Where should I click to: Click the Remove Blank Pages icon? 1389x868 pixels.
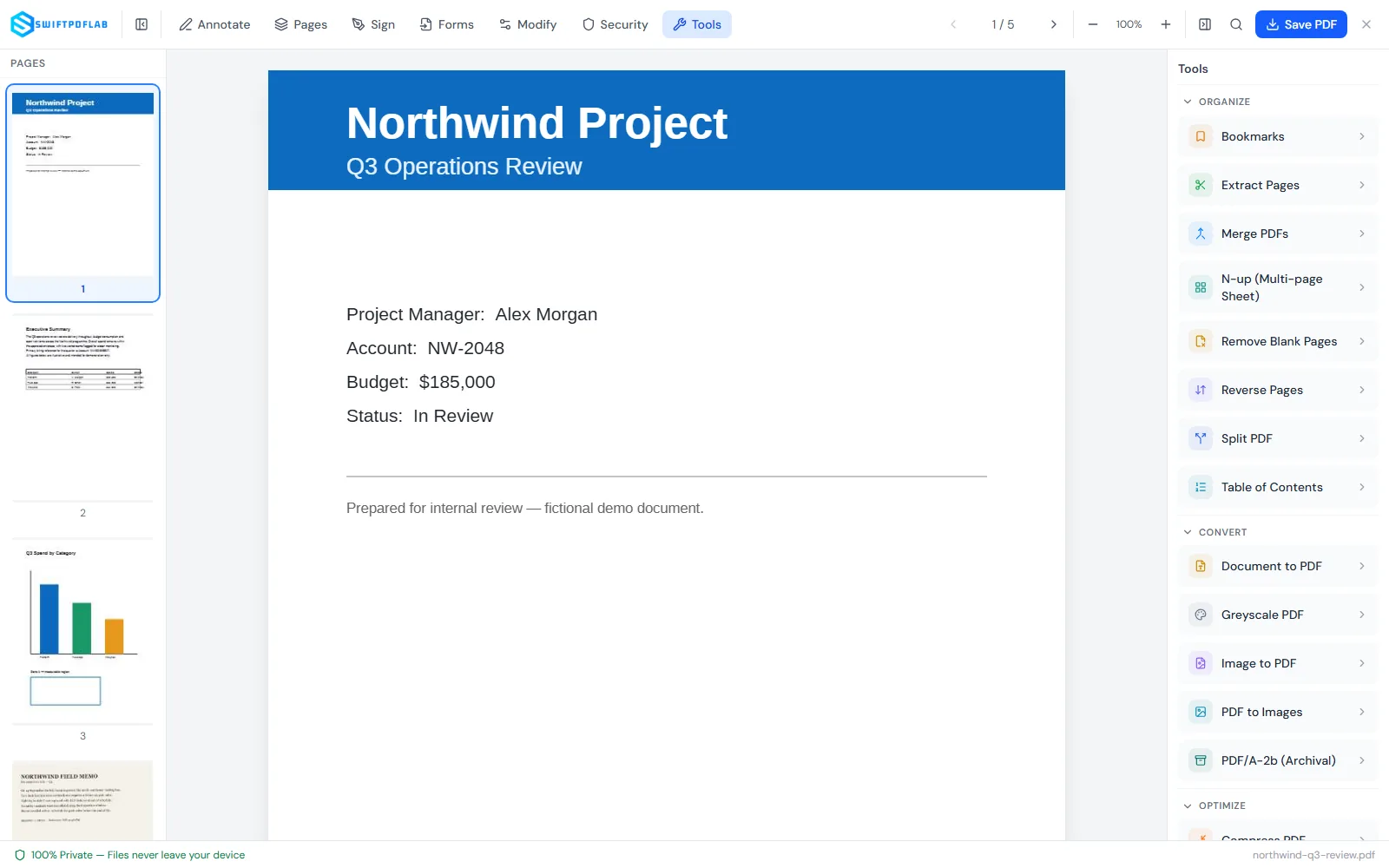coord(1201,341)
